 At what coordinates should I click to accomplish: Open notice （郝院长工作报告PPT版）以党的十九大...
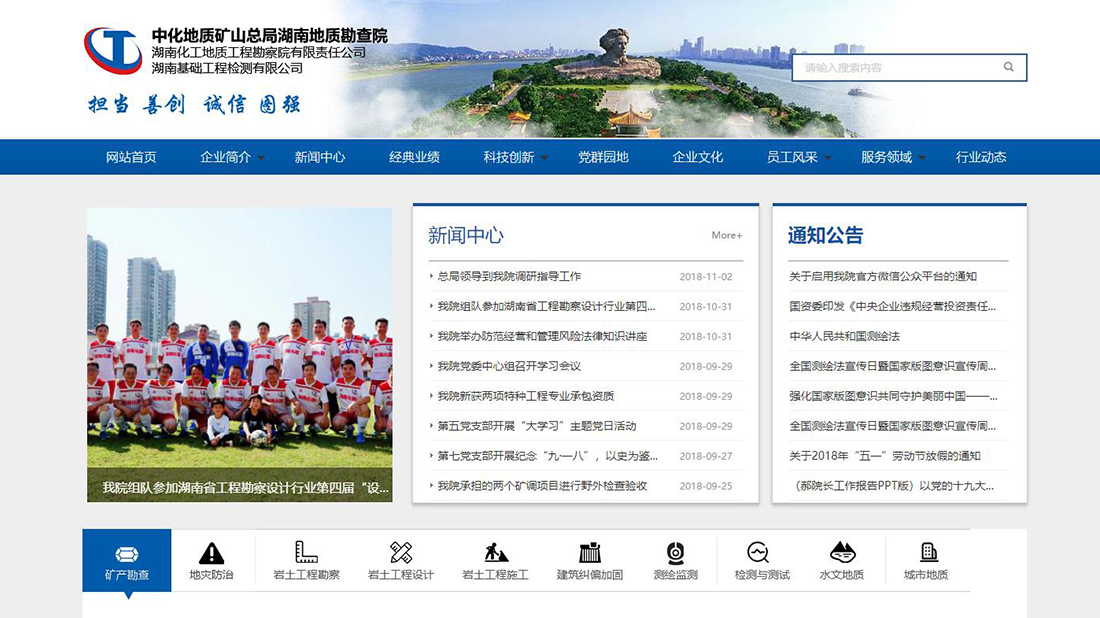[x=894, y=485]
